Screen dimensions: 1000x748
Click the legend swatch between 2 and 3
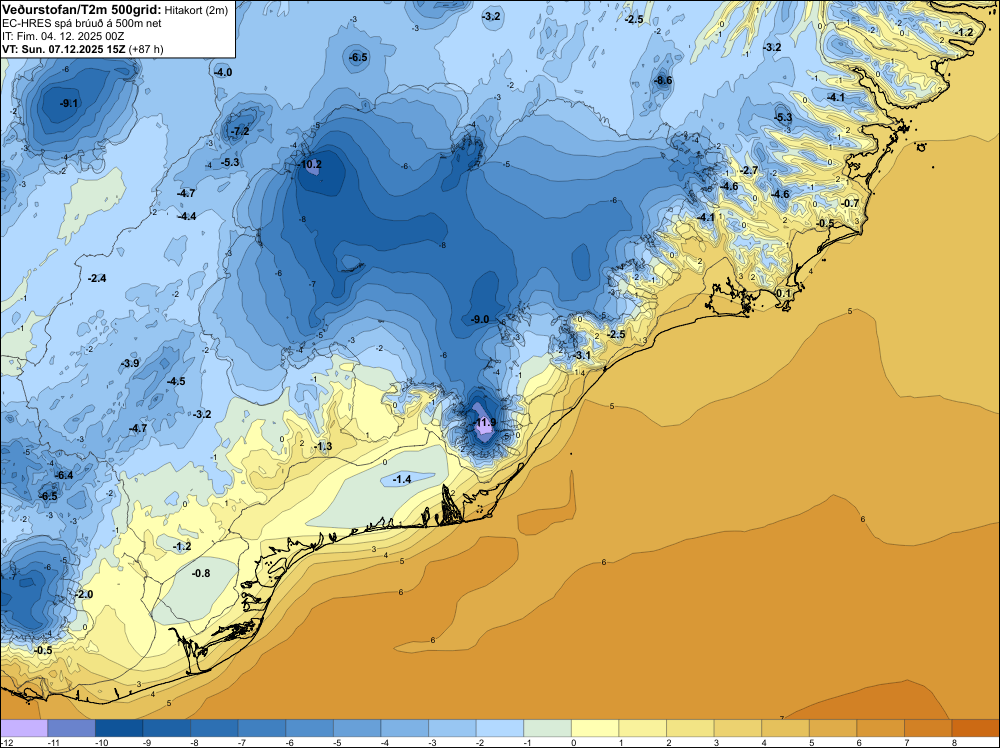[690, 728]
